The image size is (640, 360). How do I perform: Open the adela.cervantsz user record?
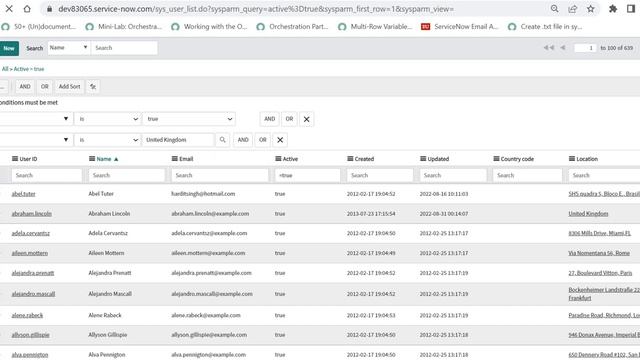31,233
